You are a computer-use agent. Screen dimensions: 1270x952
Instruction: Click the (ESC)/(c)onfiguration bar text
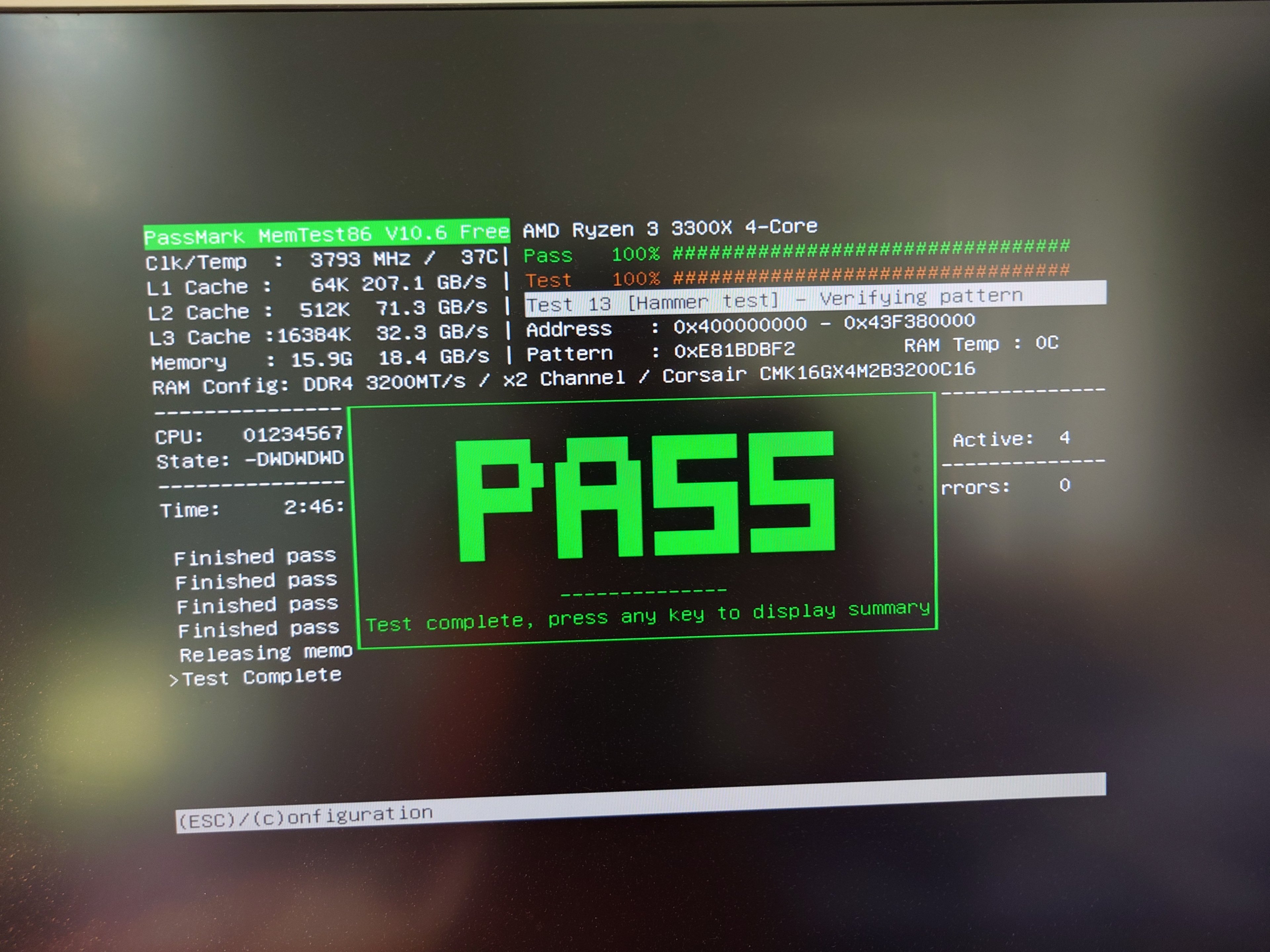pyautogui.click(x=305, y=816)
